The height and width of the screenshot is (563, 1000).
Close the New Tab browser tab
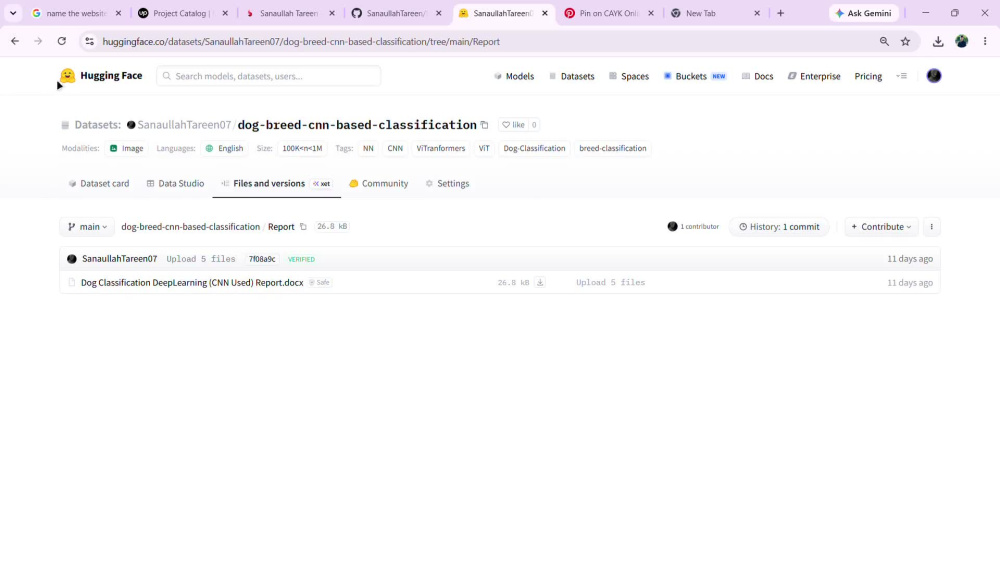[757, 13]
